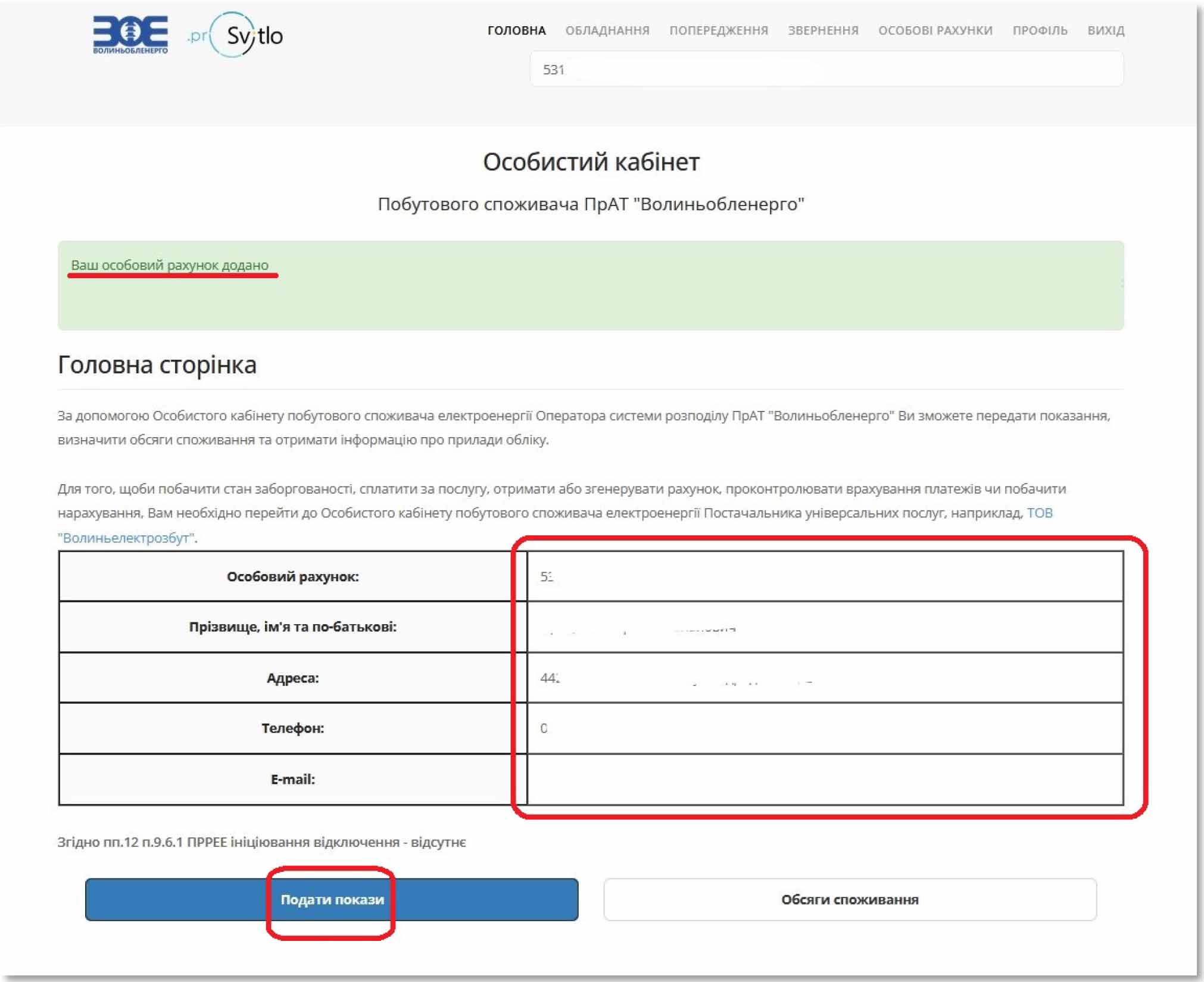The image size is (1204, 982).
Task: Click the Головна сторінка heading
Action: 157,364
